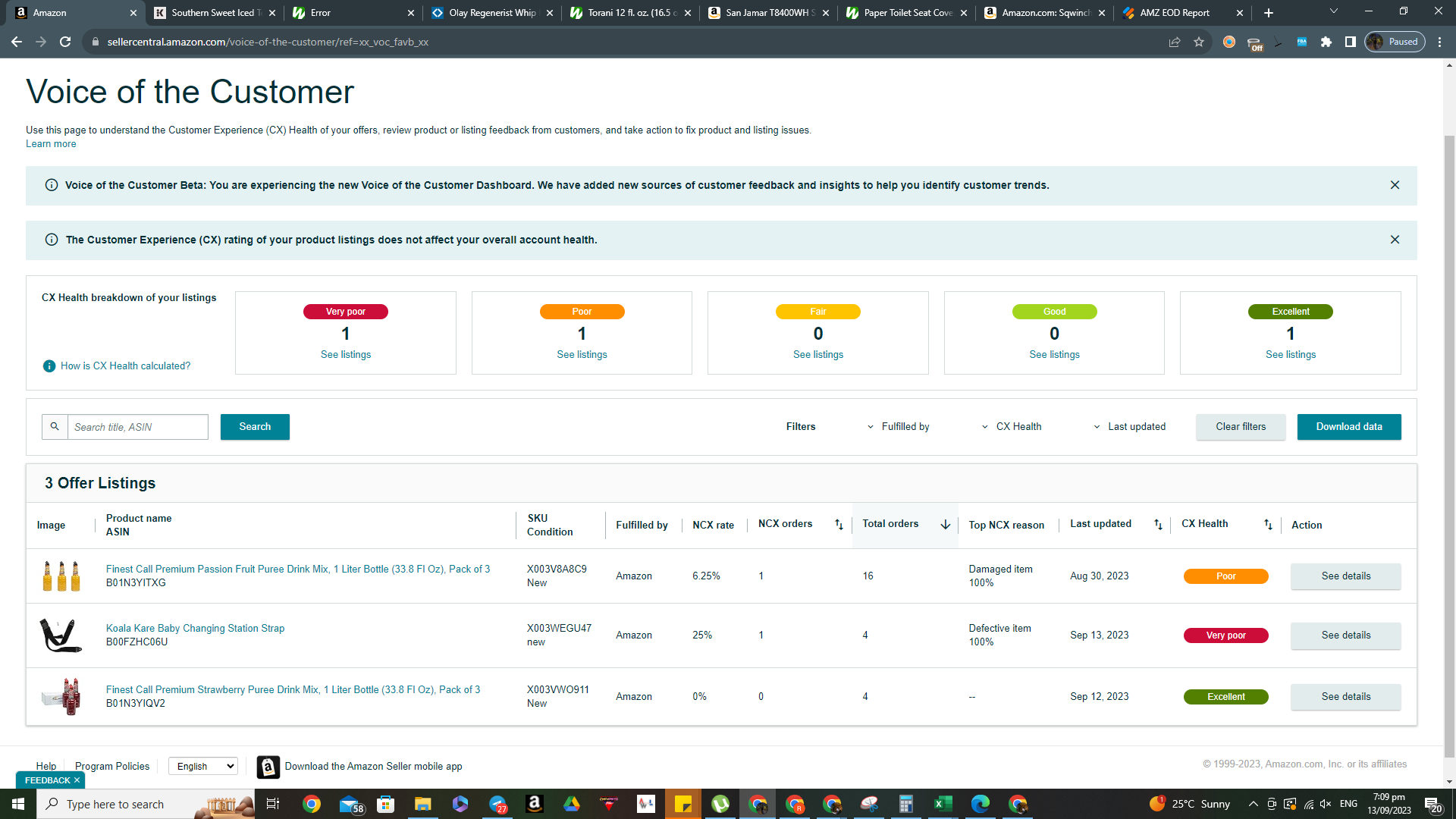Open the Fulfilled by filter dropdown
Viewport: 1456px width, 819px height.
coord(899,427)
